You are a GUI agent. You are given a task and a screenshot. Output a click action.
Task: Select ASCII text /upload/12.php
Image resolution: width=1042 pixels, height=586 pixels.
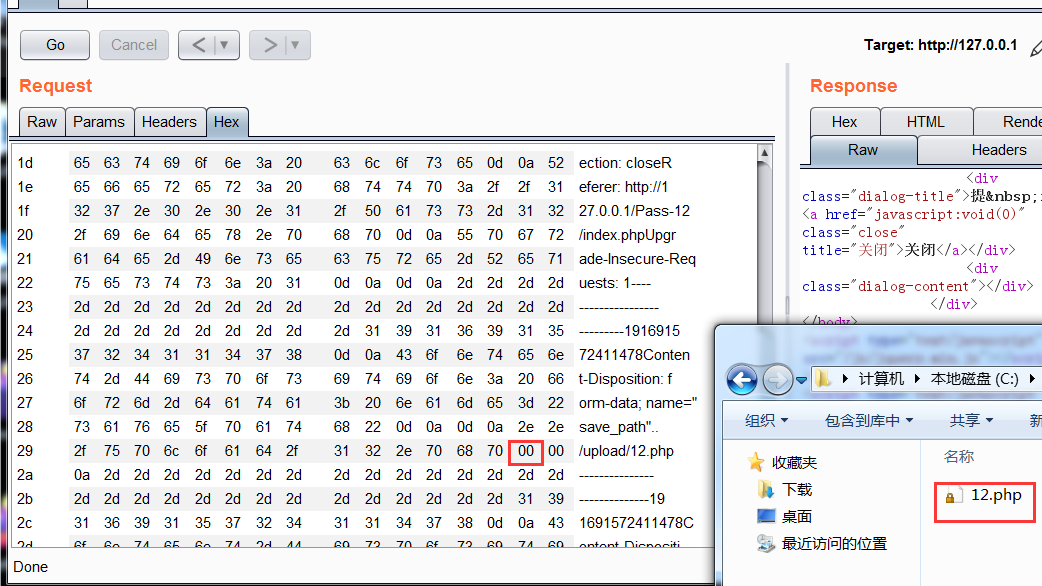click(x=626, y=451)
